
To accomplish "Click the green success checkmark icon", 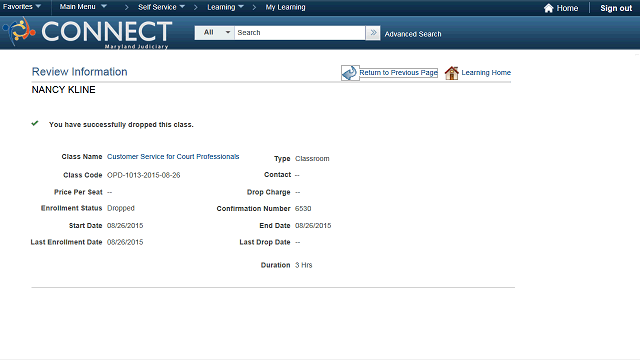I will tap(35, 123).
